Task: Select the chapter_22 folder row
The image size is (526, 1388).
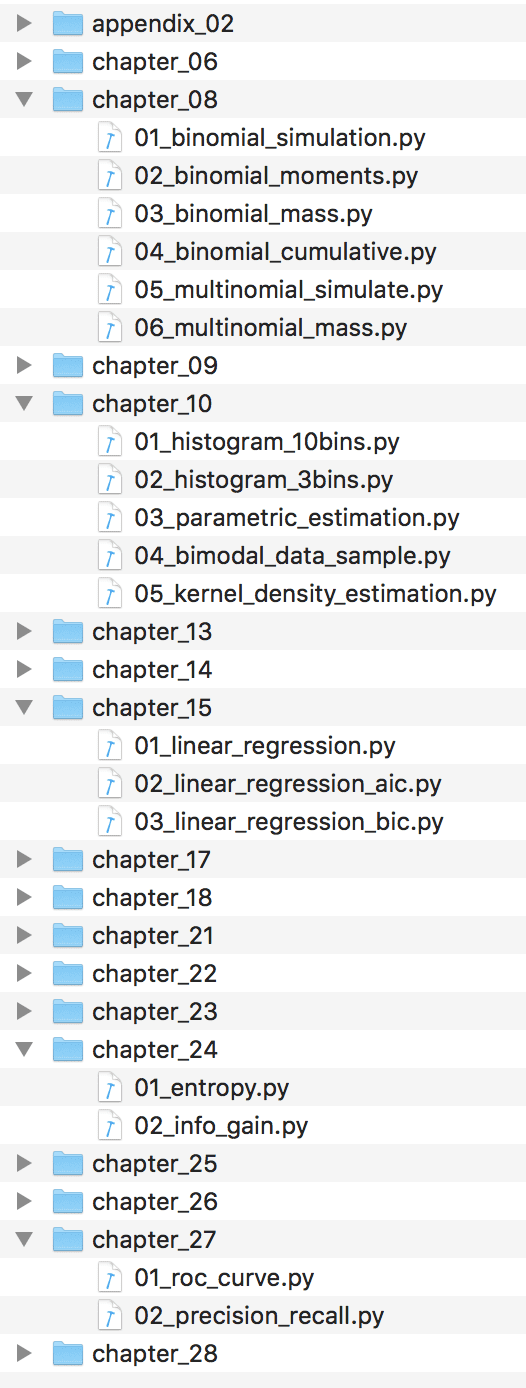Action: pyautogui.click(x=263, y=974)
